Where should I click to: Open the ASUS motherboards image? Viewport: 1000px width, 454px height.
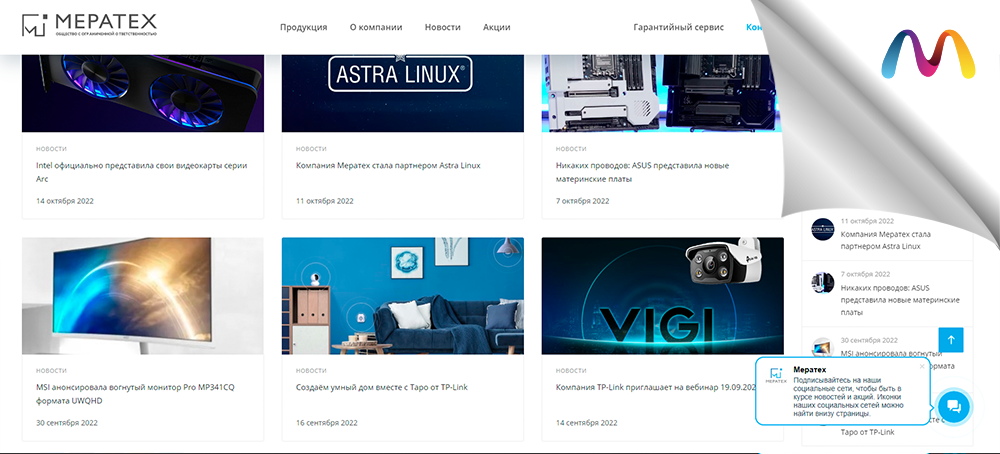click(x=663, y=93)
